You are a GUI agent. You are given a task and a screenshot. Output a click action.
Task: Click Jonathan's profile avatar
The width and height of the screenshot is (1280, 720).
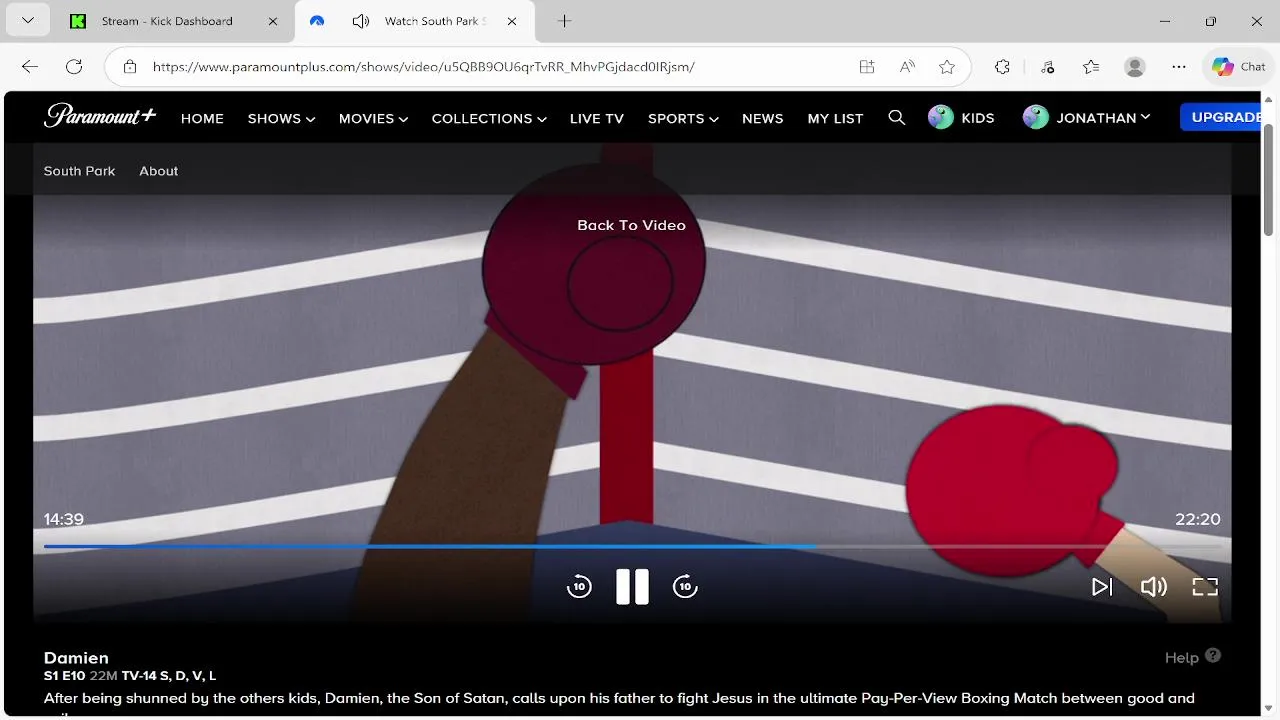click(x=1036, y=117)
